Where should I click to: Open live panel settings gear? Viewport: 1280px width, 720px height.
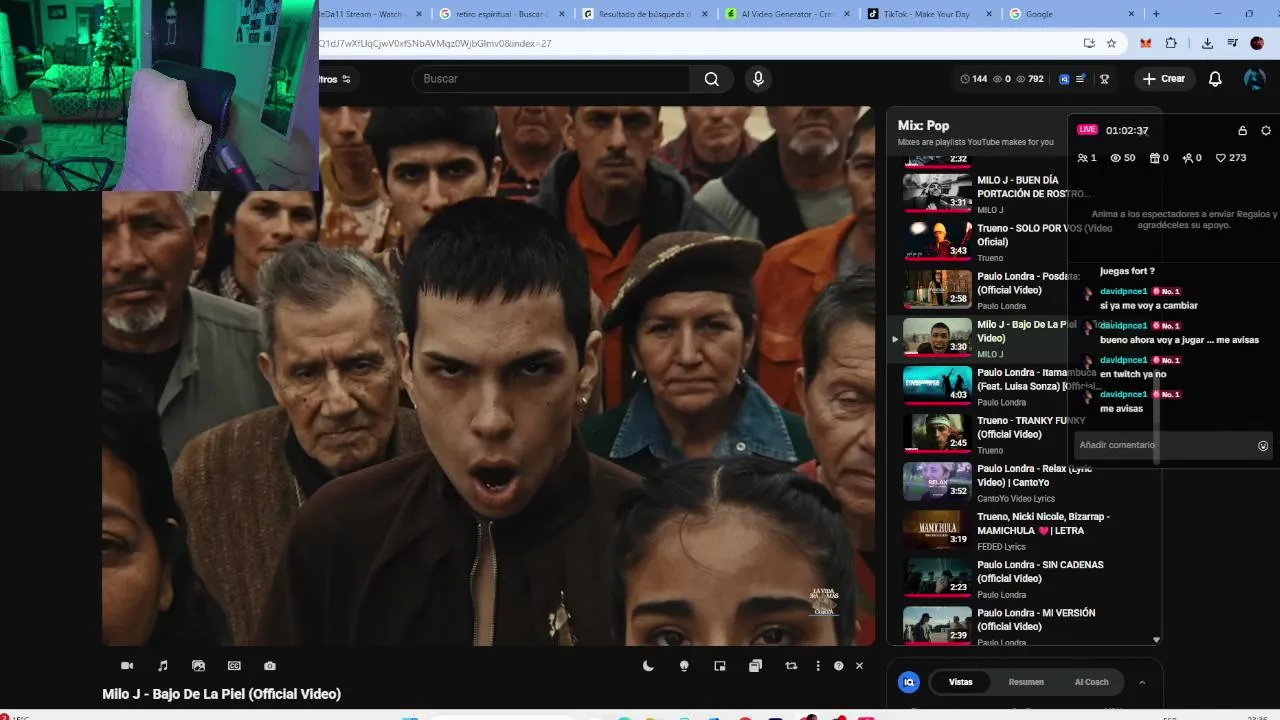click(1266, 131)
